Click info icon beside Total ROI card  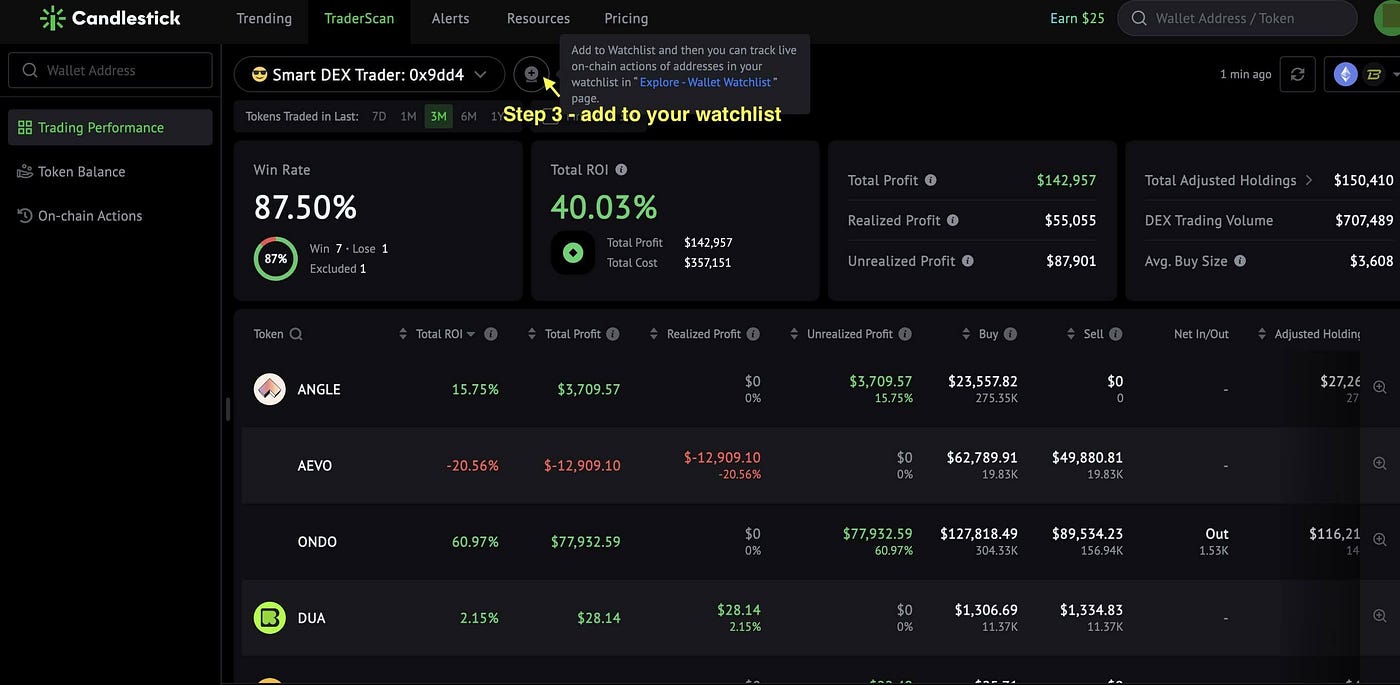(621, 170)
